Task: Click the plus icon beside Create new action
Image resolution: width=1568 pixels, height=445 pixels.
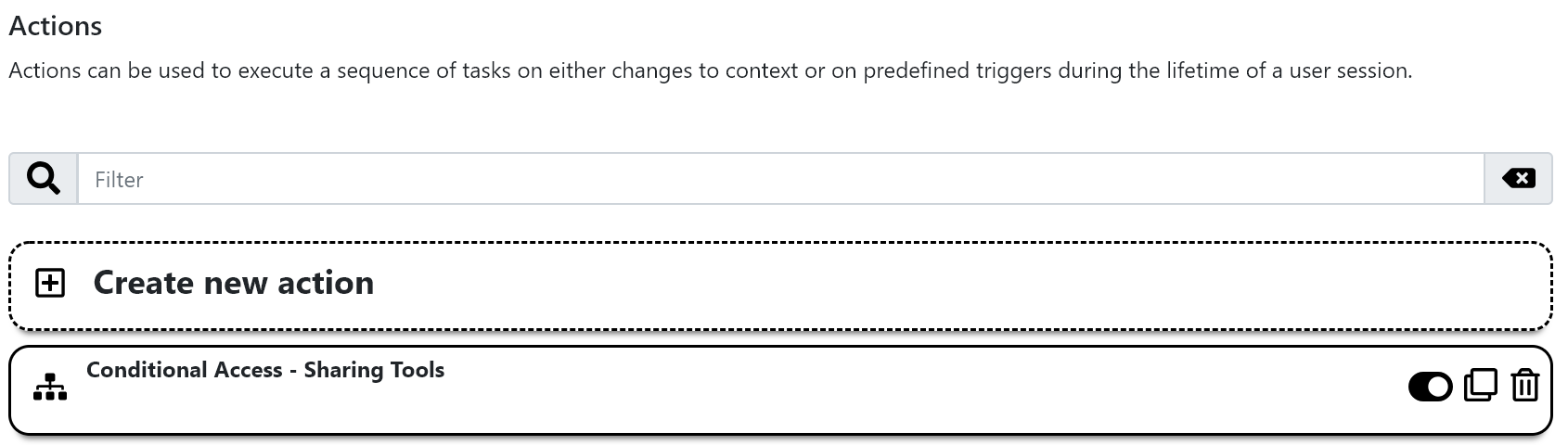Action: 50,283
